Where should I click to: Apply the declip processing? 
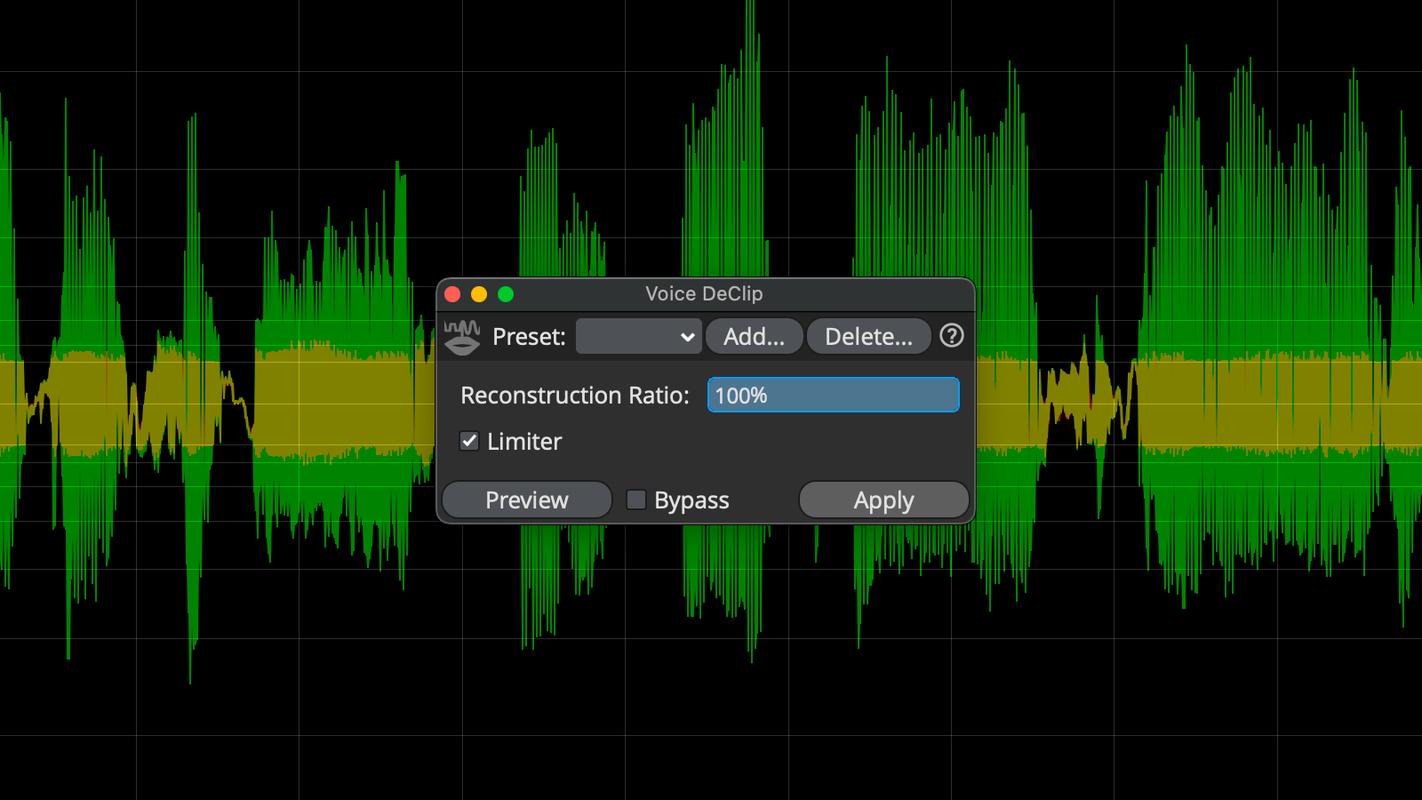coord(883,500)
